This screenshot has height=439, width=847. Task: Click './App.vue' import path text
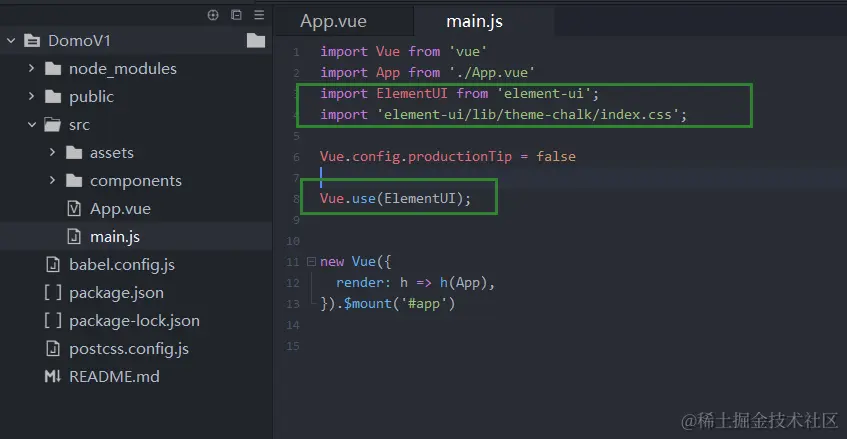click(492, 72)
